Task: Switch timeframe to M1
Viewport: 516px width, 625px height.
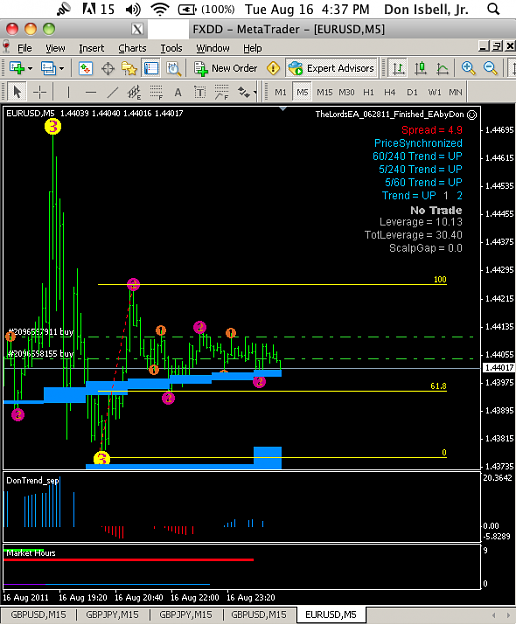Action: point(281,92)
